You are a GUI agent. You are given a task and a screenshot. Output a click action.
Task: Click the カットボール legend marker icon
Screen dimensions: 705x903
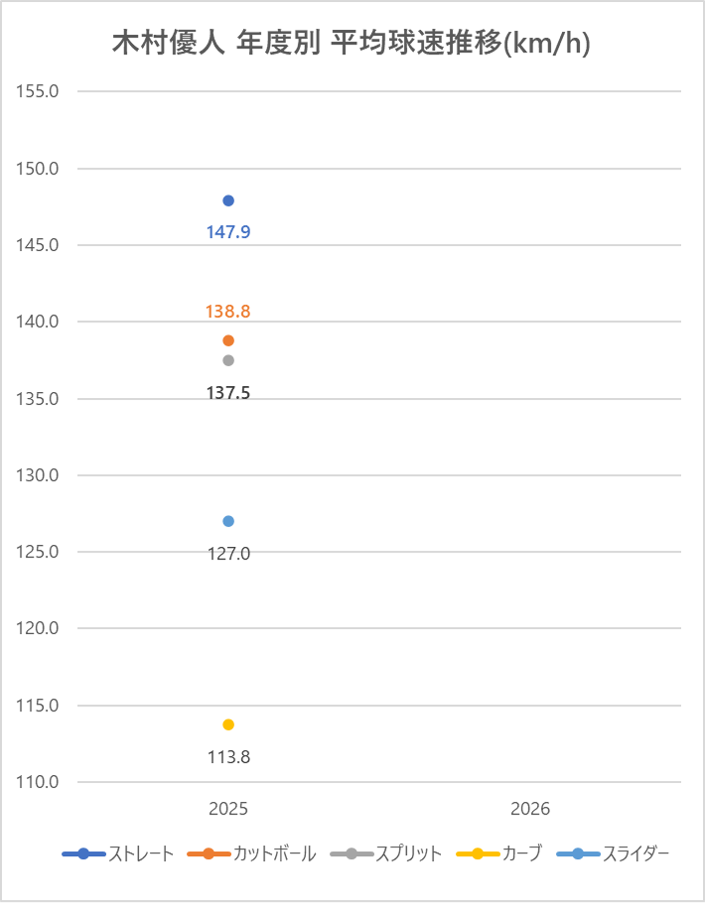(209, 854)
